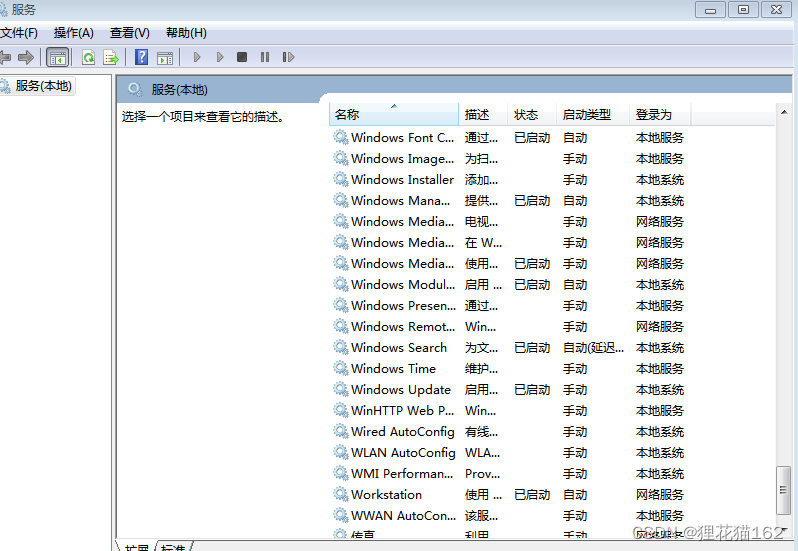
Task: Click 有线... description of Wired AutoConfig
Action: click(481, 431)
